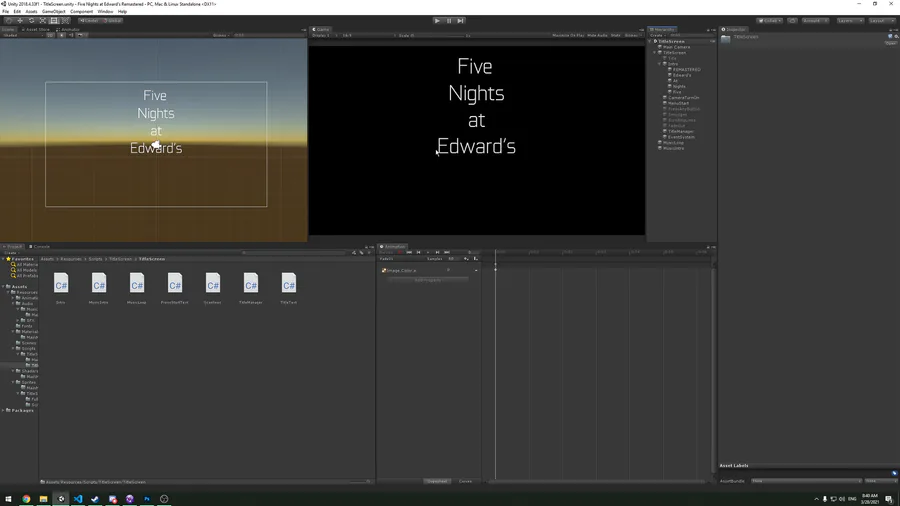Toggle Mute Audio in Game view

tap(598, 36)
